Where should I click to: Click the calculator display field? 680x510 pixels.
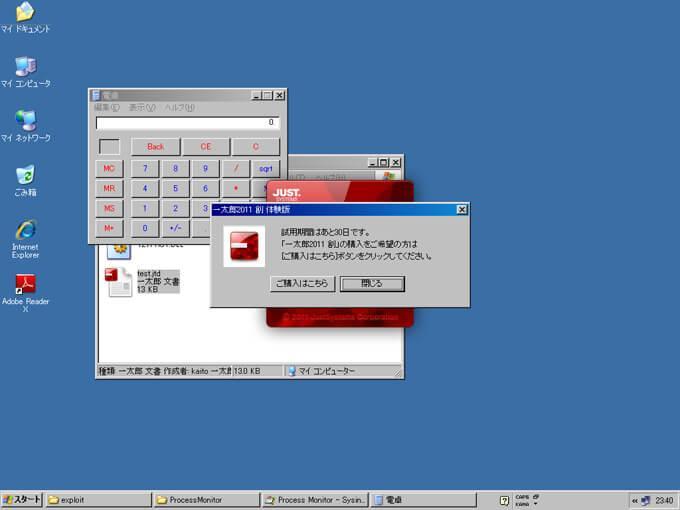tap(187, 123)
